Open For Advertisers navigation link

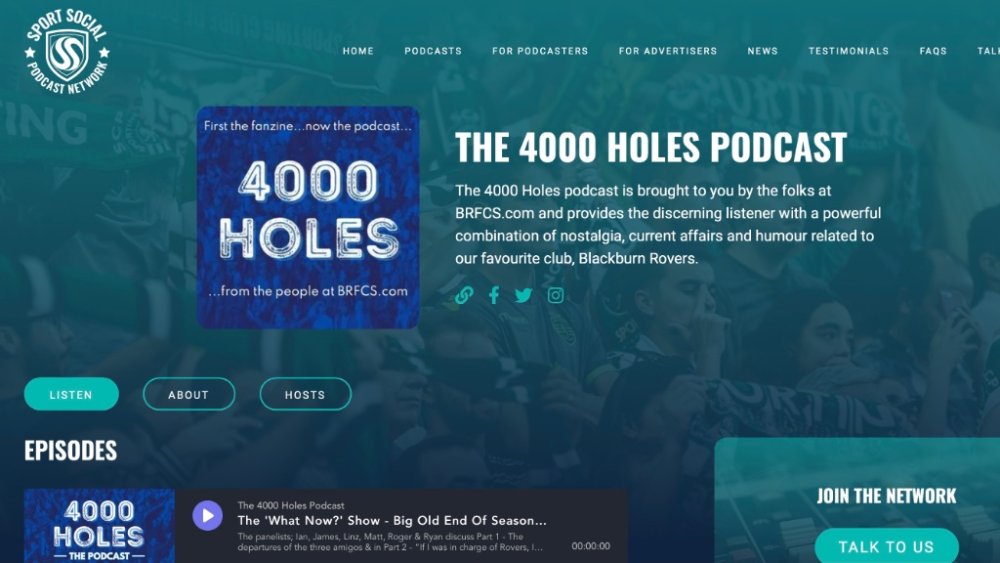point(668,51)
